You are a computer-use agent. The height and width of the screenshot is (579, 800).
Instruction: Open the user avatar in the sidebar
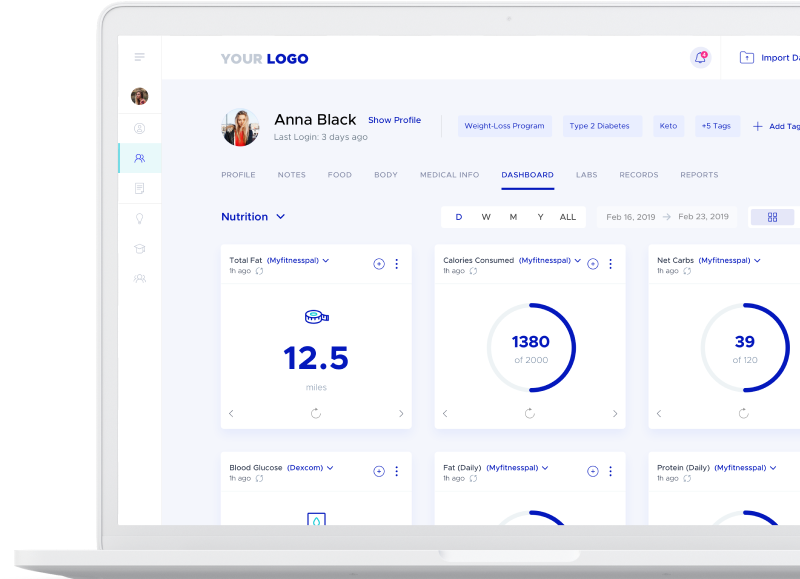[139, 96]
